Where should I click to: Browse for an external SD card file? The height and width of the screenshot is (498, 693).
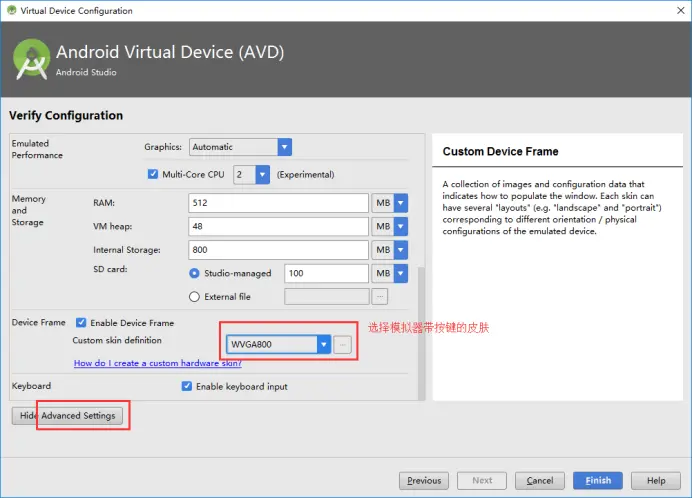point(380,297)
